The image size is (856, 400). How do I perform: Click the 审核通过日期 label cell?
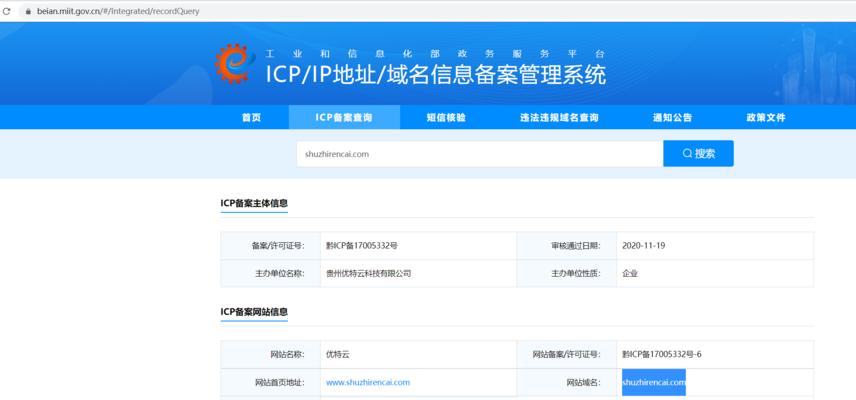click(567, 246)
